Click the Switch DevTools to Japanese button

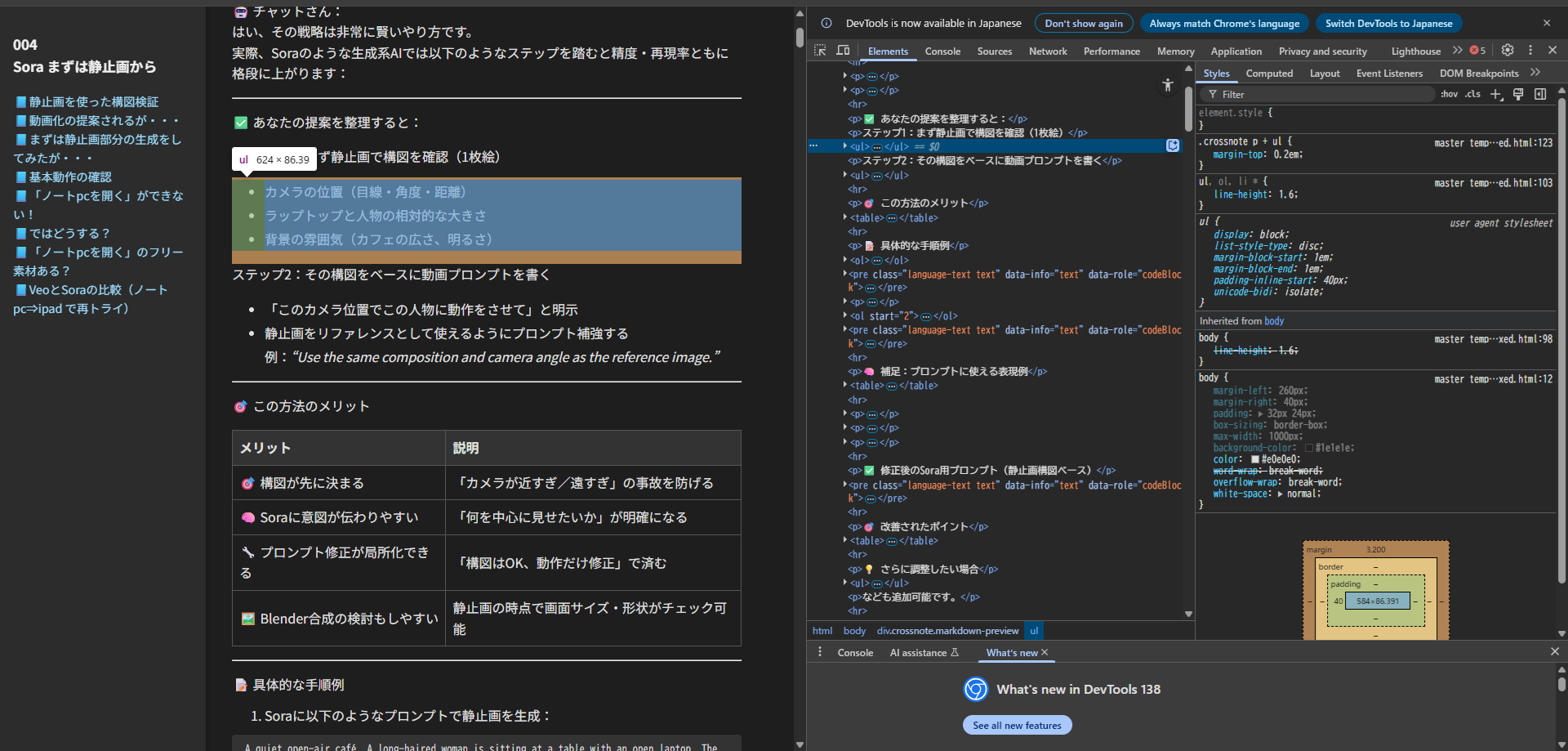pyautogui.click(x=1388, y=24)
